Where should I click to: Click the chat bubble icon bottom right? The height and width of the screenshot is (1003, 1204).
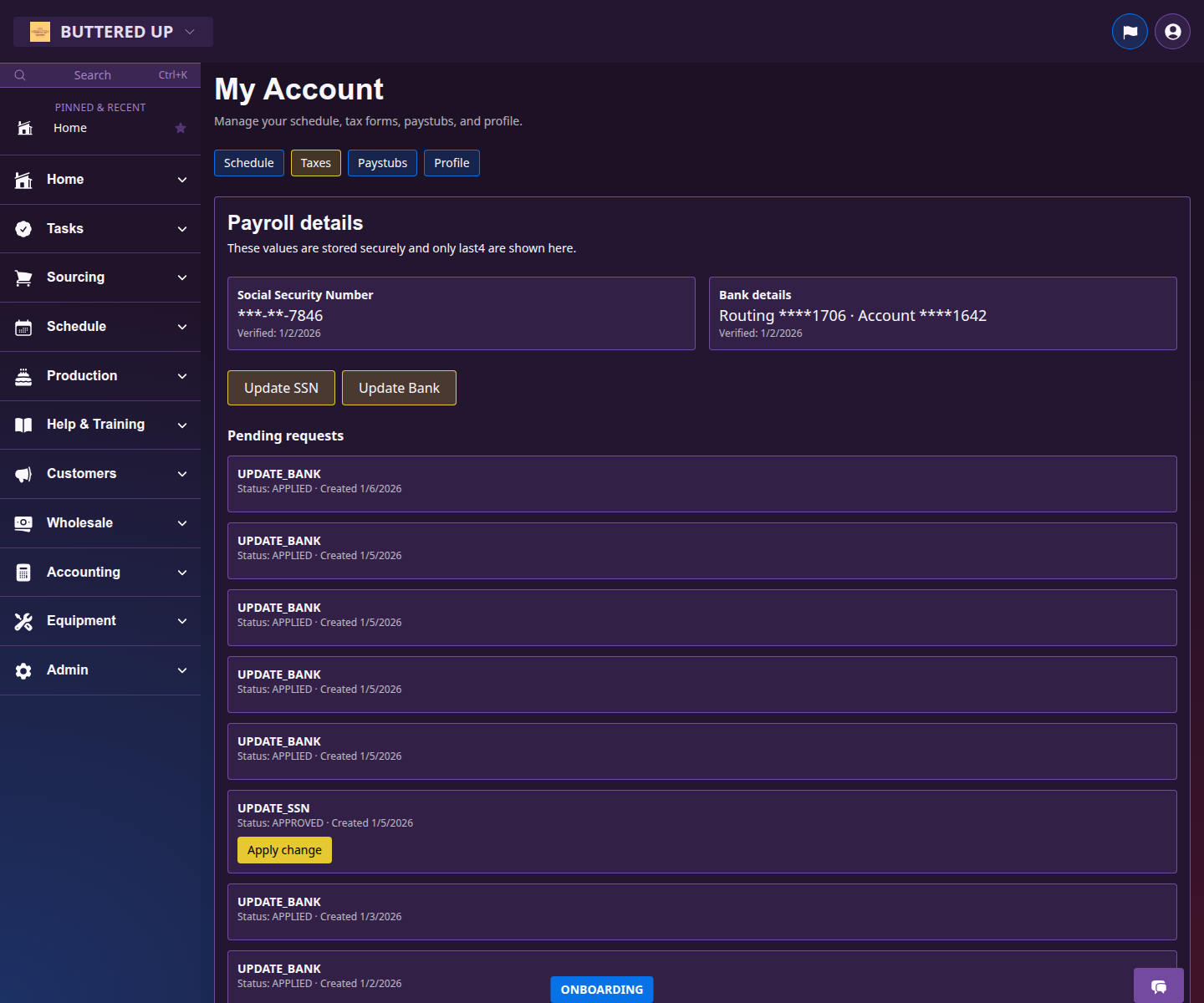(1158, 987)
